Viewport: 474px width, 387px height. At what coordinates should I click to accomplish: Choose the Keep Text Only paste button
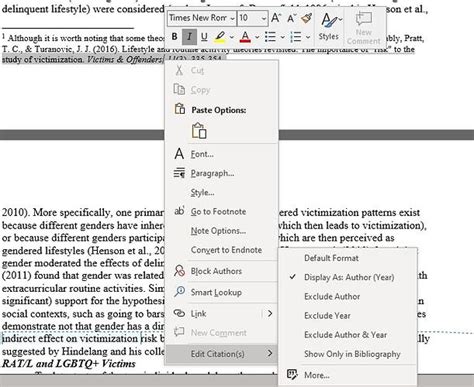[x=199, y=130]
